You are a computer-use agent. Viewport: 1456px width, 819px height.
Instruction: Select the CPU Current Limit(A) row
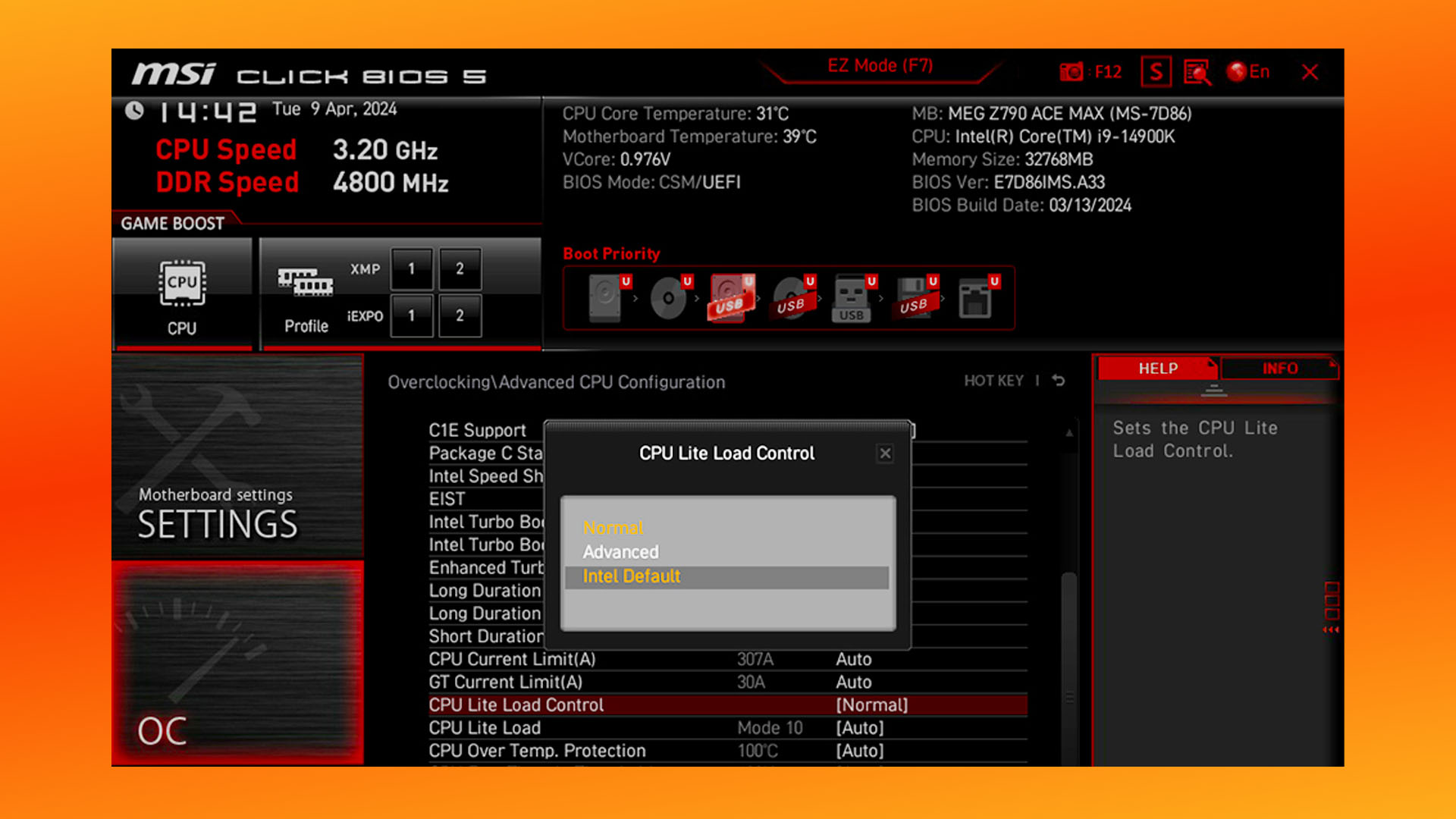[728, 660]
